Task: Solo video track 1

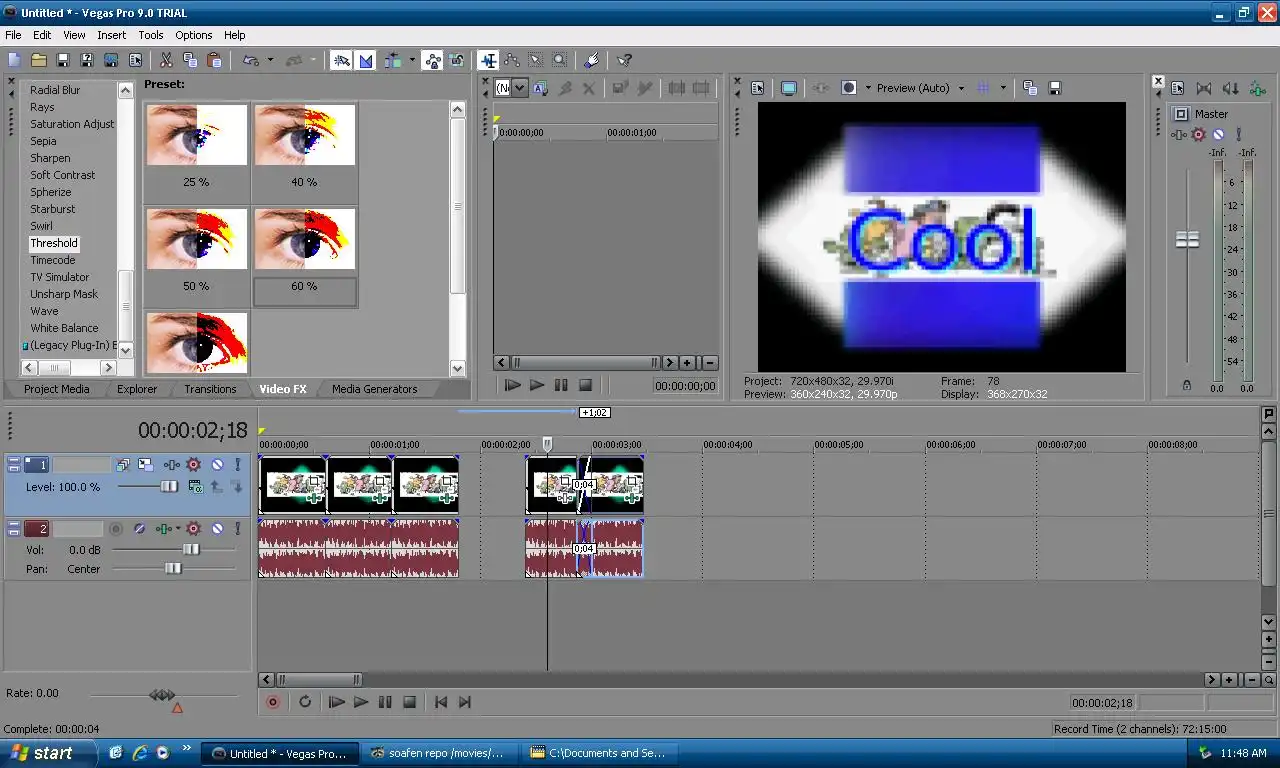Action: click(x=237, y=465)
